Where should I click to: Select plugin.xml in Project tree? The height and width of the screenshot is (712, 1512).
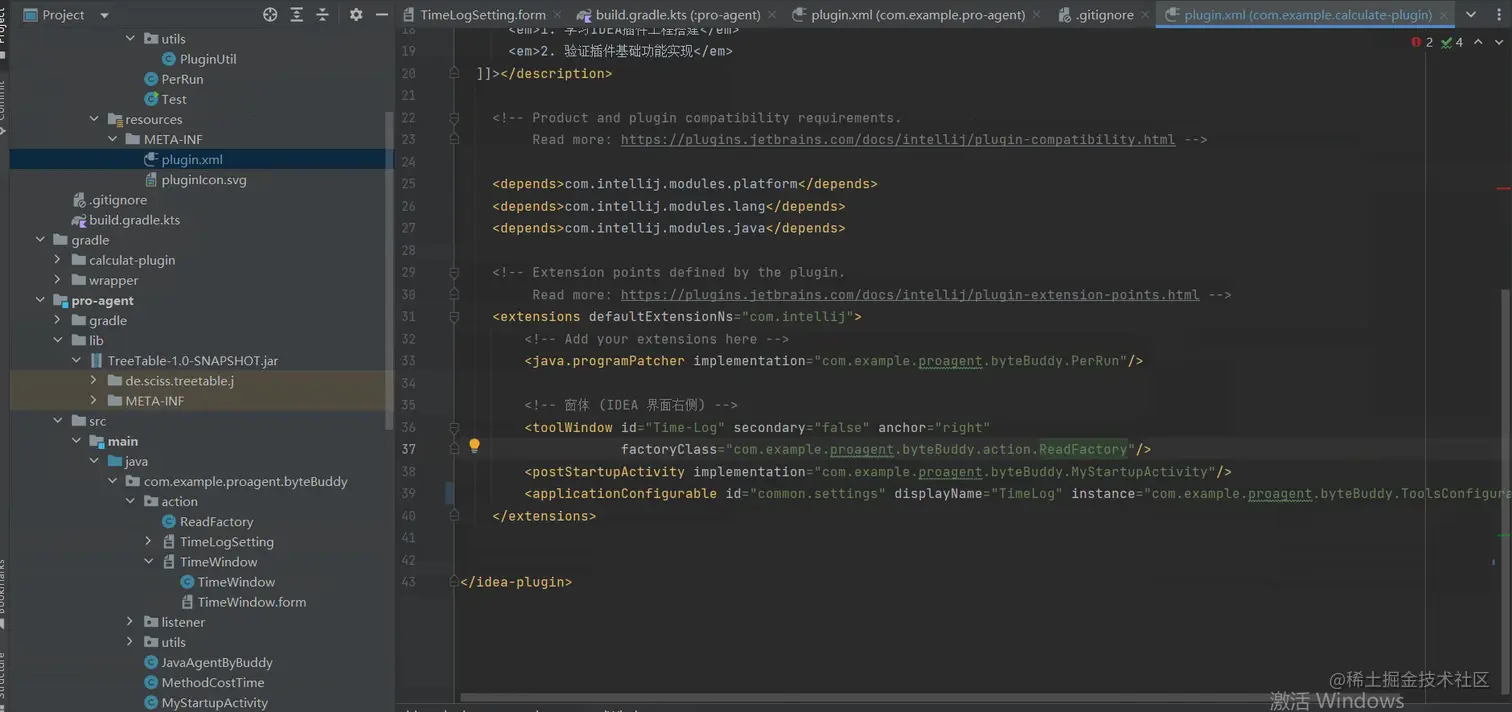pyautogui.click(x=192, y=159)
